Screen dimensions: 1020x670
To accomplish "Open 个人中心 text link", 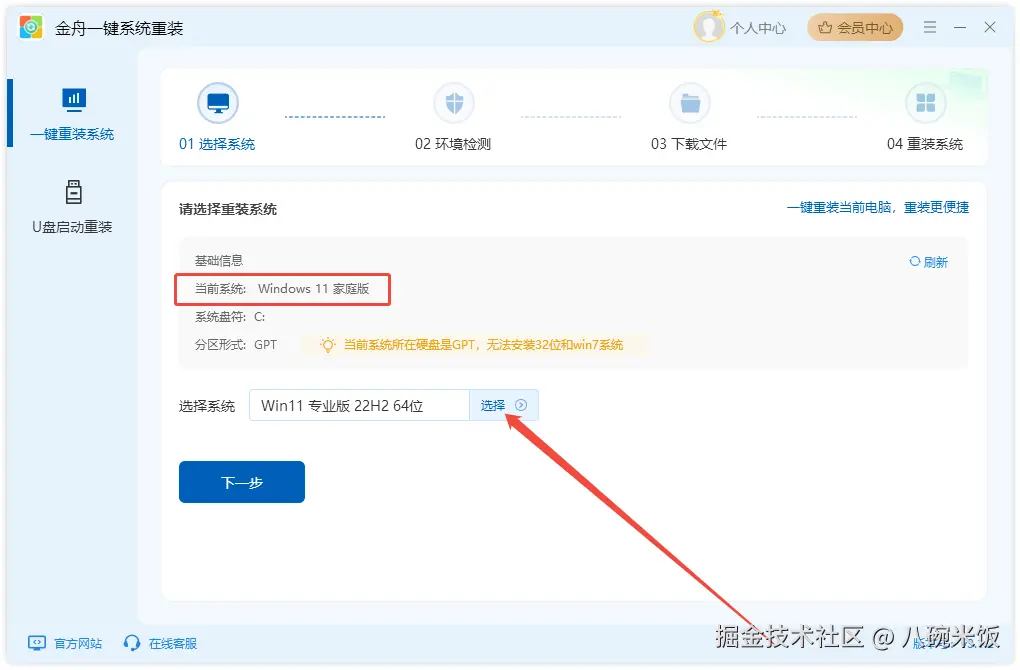I will [x=758, y=28].
